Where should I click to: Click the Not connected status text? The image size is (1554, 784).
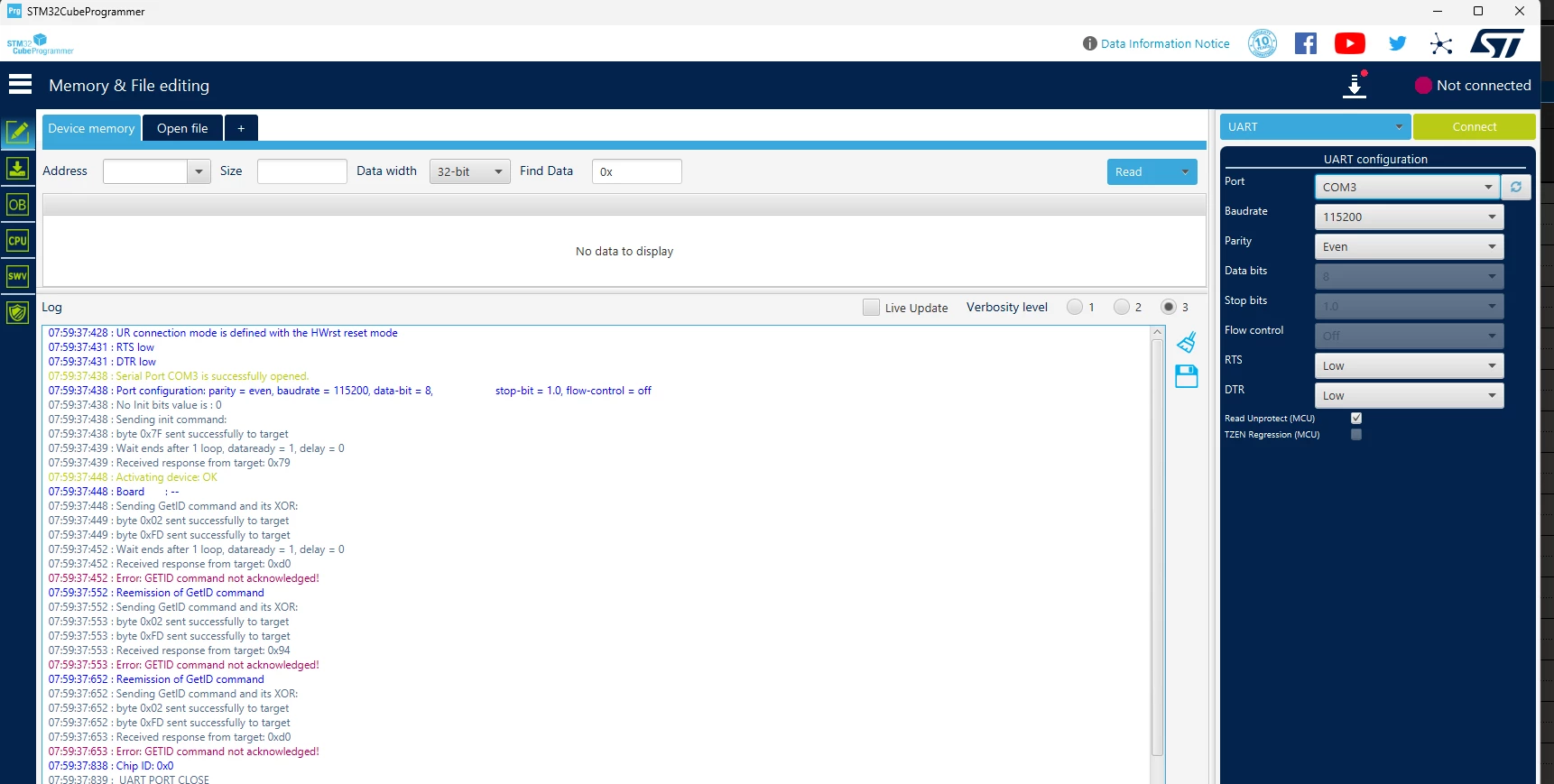[1484, 86]
